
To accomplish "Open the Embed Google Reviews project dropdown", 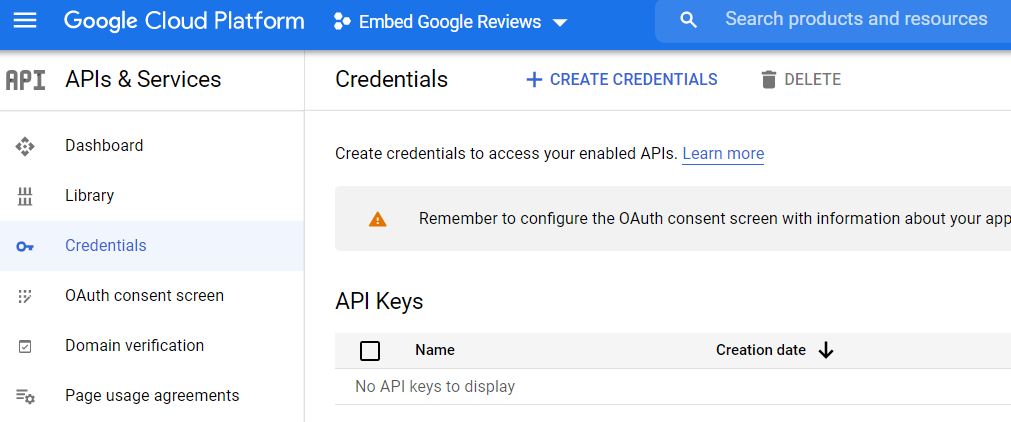I will (x=450, y=22).
